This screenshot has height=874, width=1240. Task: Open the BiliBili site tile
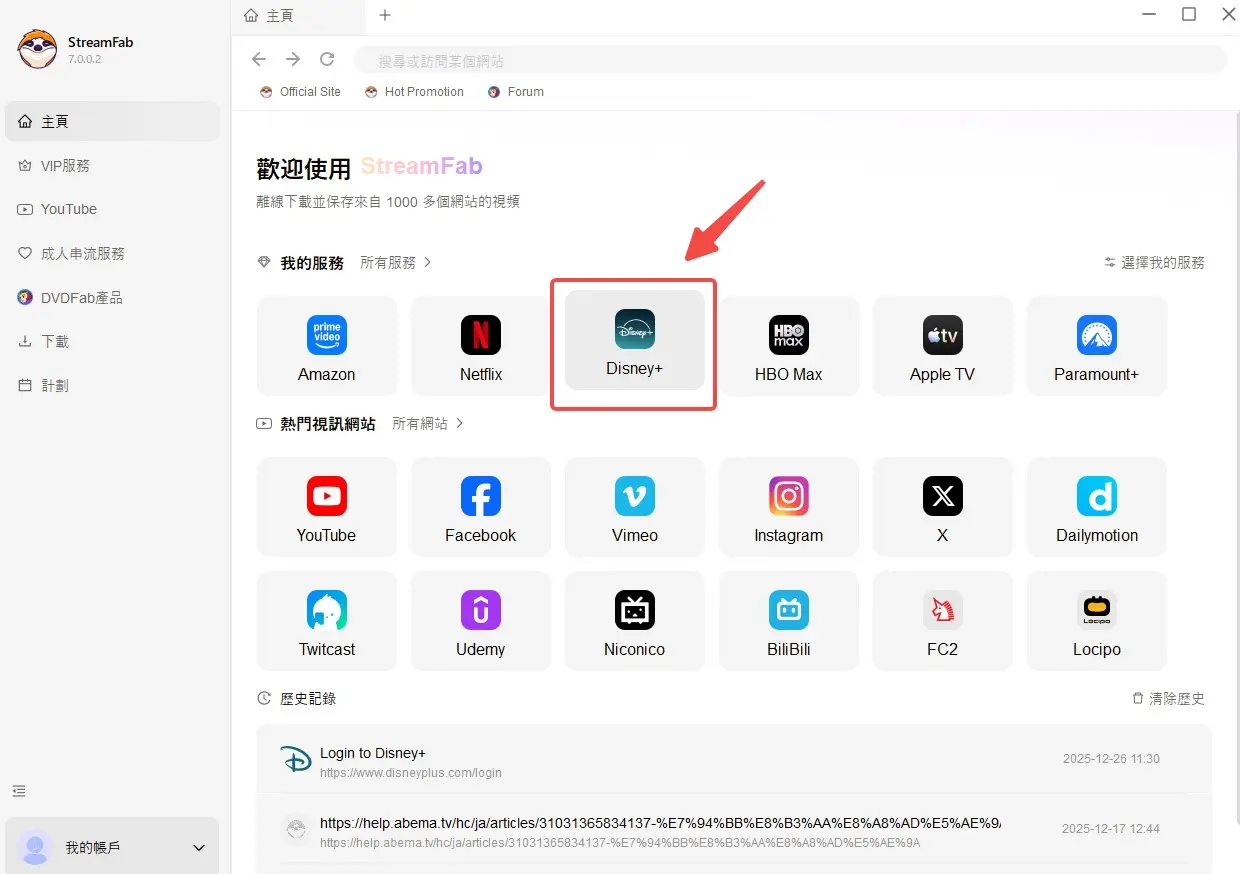coord(789,621)
